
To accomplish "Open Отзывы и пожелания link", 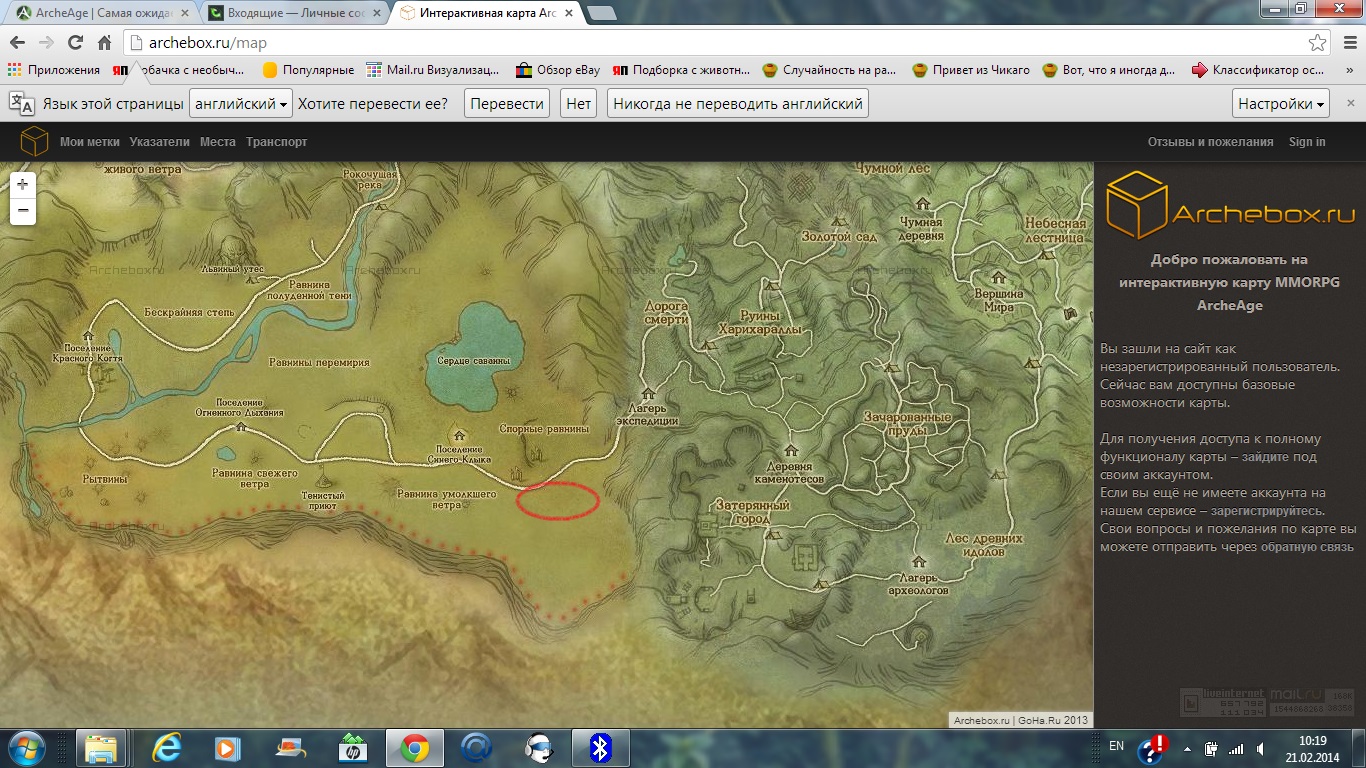I will (x=1211, y=142).
